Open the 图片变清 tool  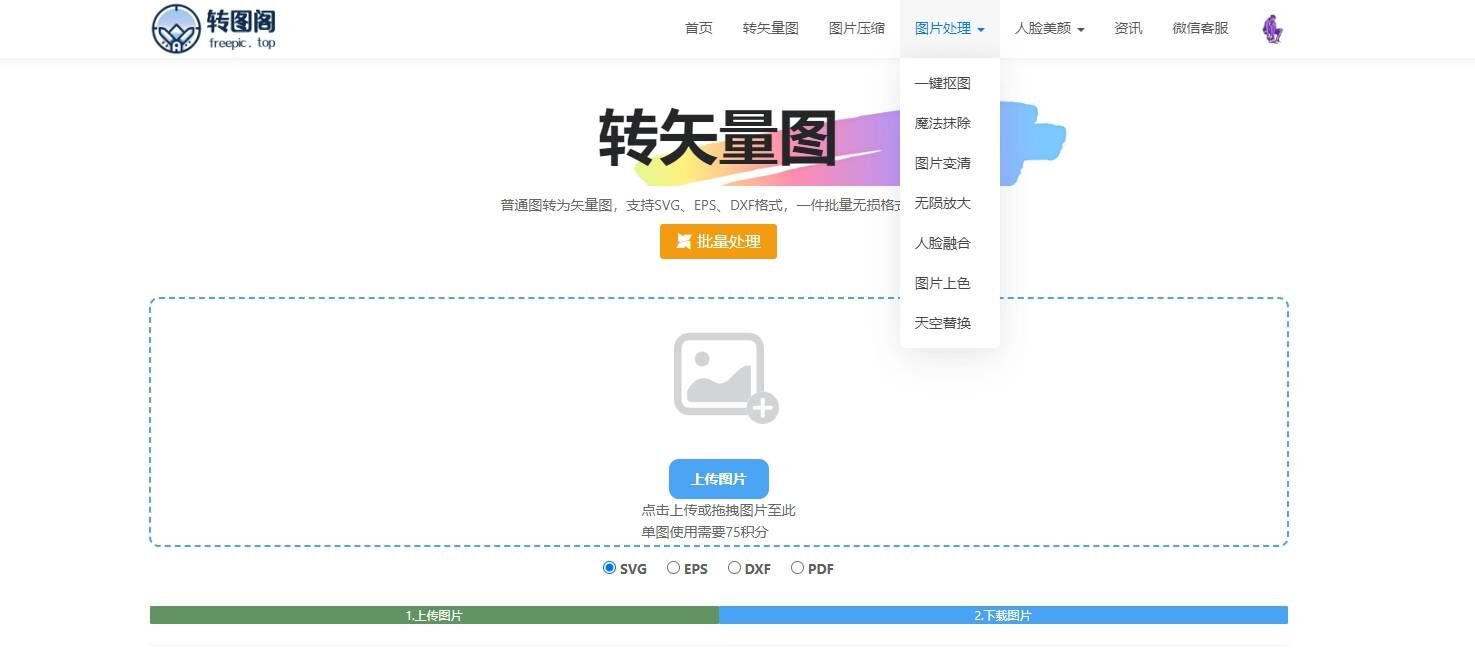coord(941,163)
